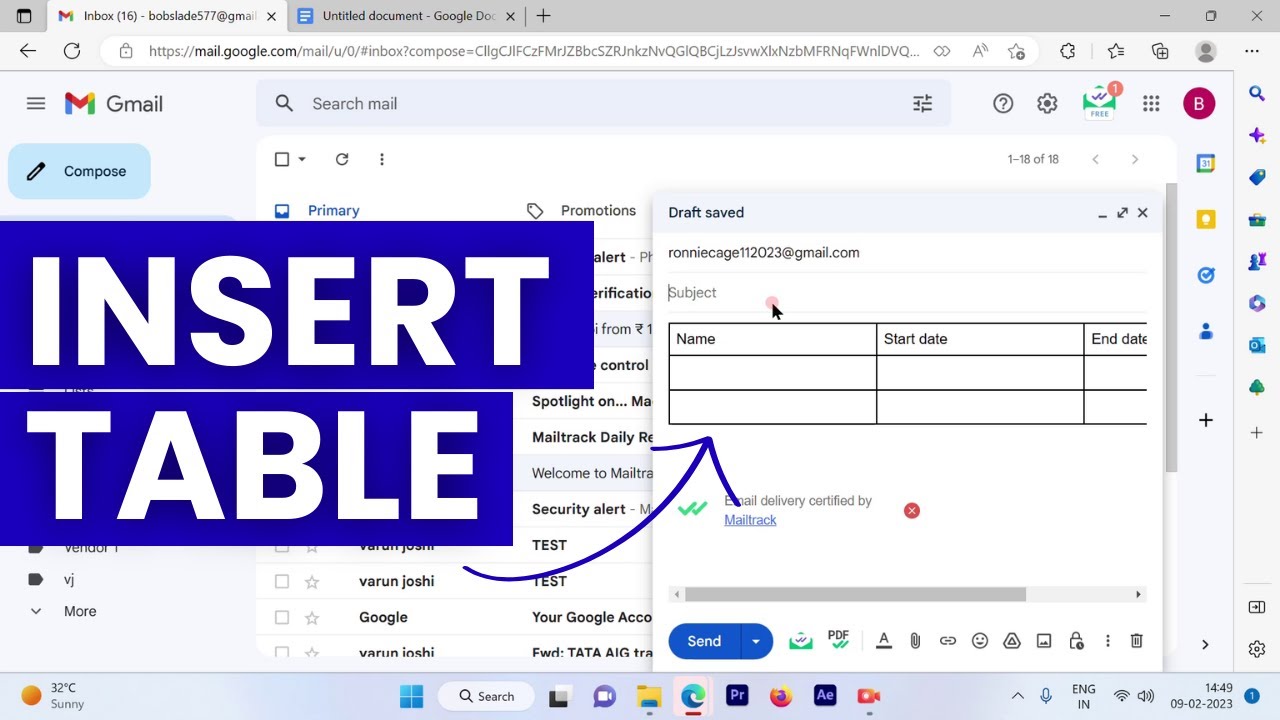
Task: Open the Mailtrack link in signature
Action: pos(750,520)
